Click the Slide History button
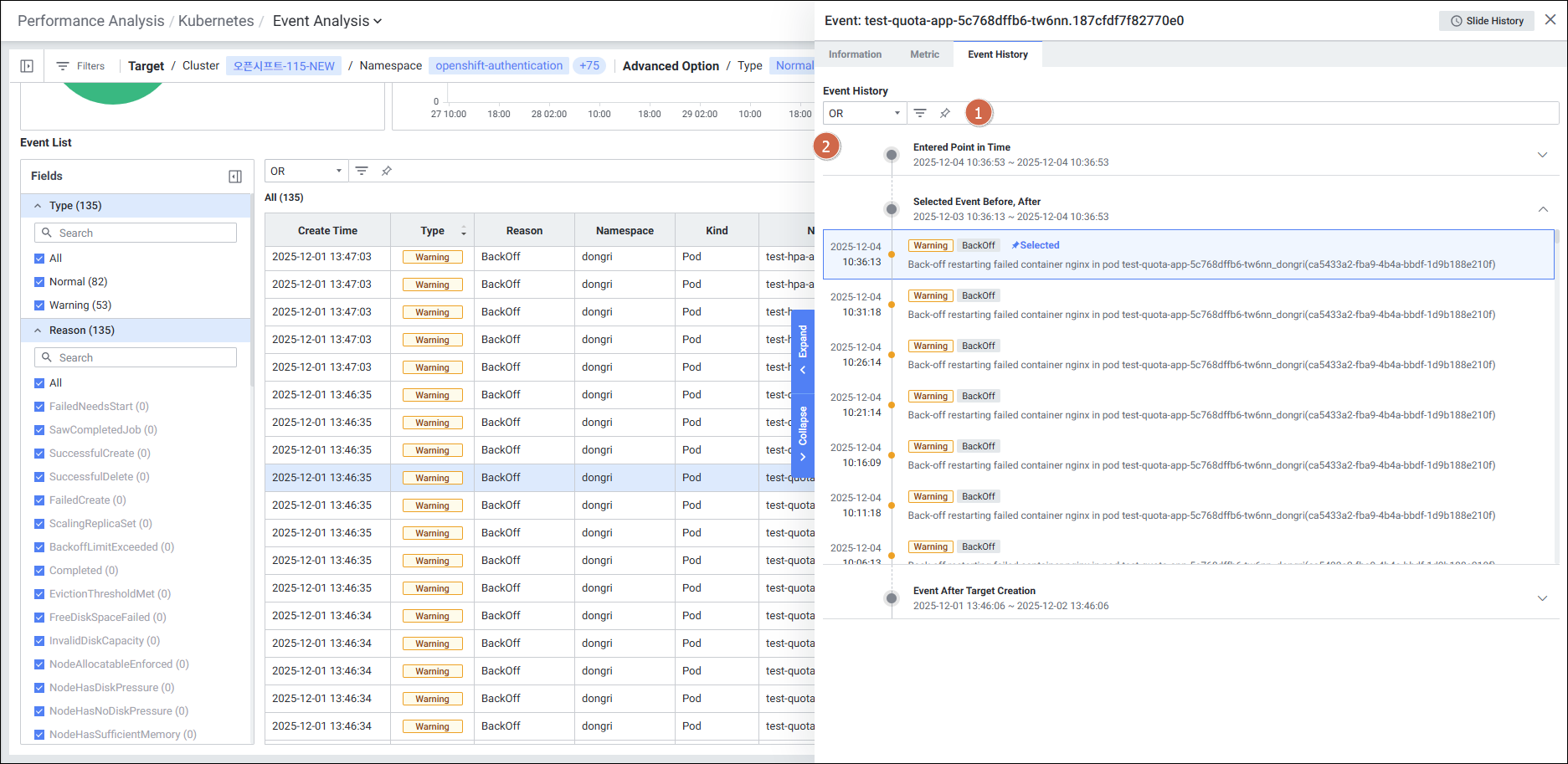 tap(1486, 21)
